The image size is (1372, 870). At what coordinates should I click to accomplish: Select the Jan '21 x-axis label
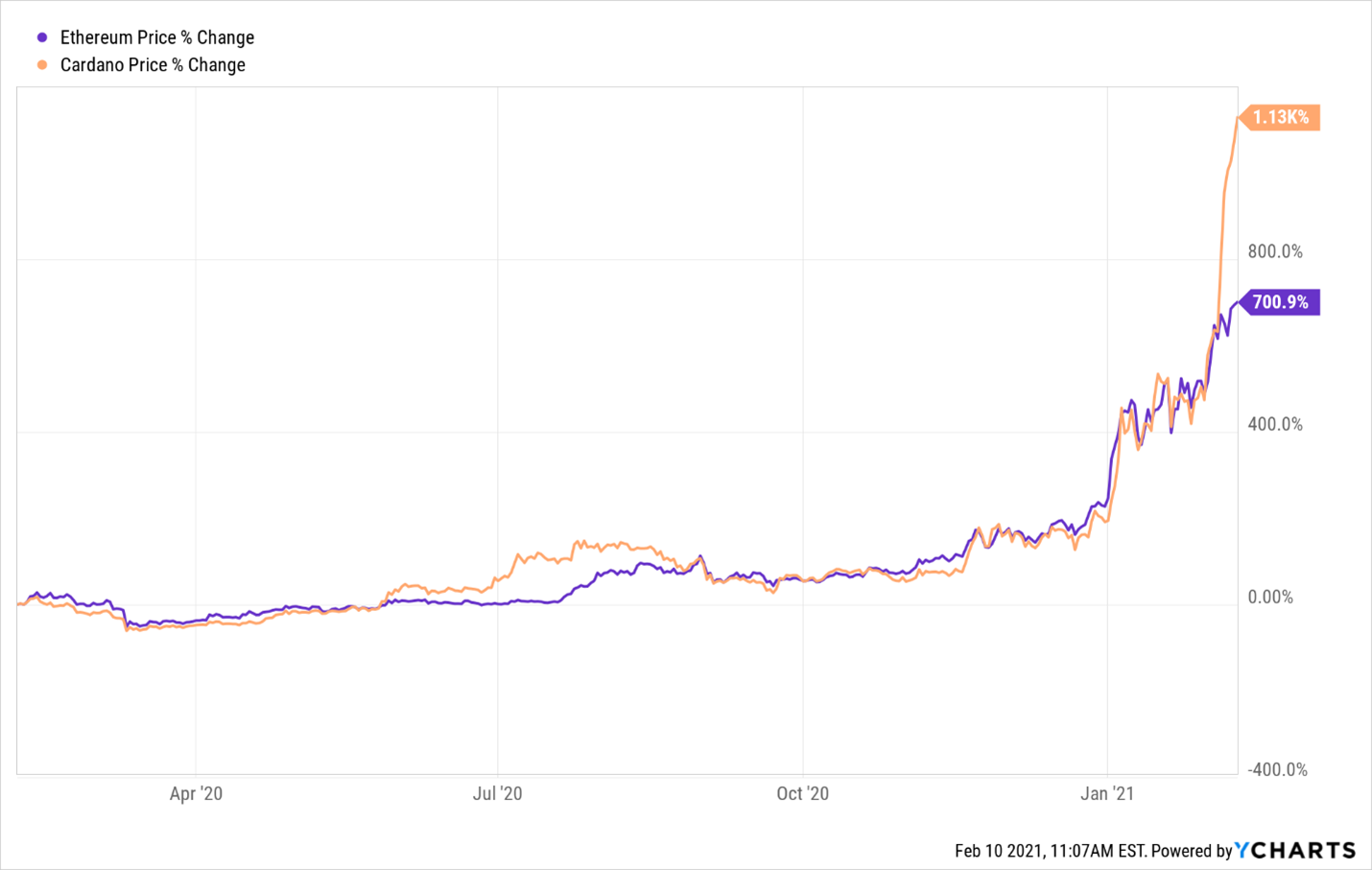[1107, 793]
